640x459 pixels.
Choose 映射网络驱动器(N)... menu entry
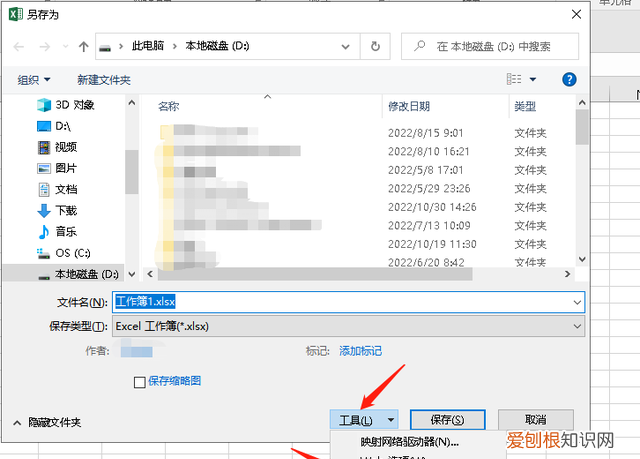coord(409,442)
